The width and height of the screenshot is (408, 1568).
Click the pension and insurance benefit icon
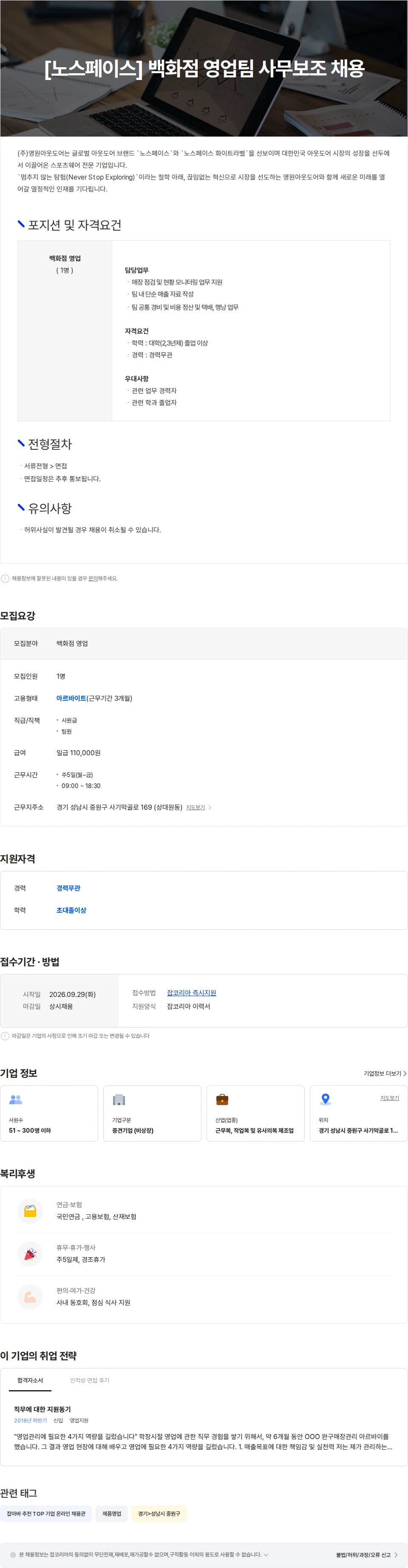point(30,1211)
